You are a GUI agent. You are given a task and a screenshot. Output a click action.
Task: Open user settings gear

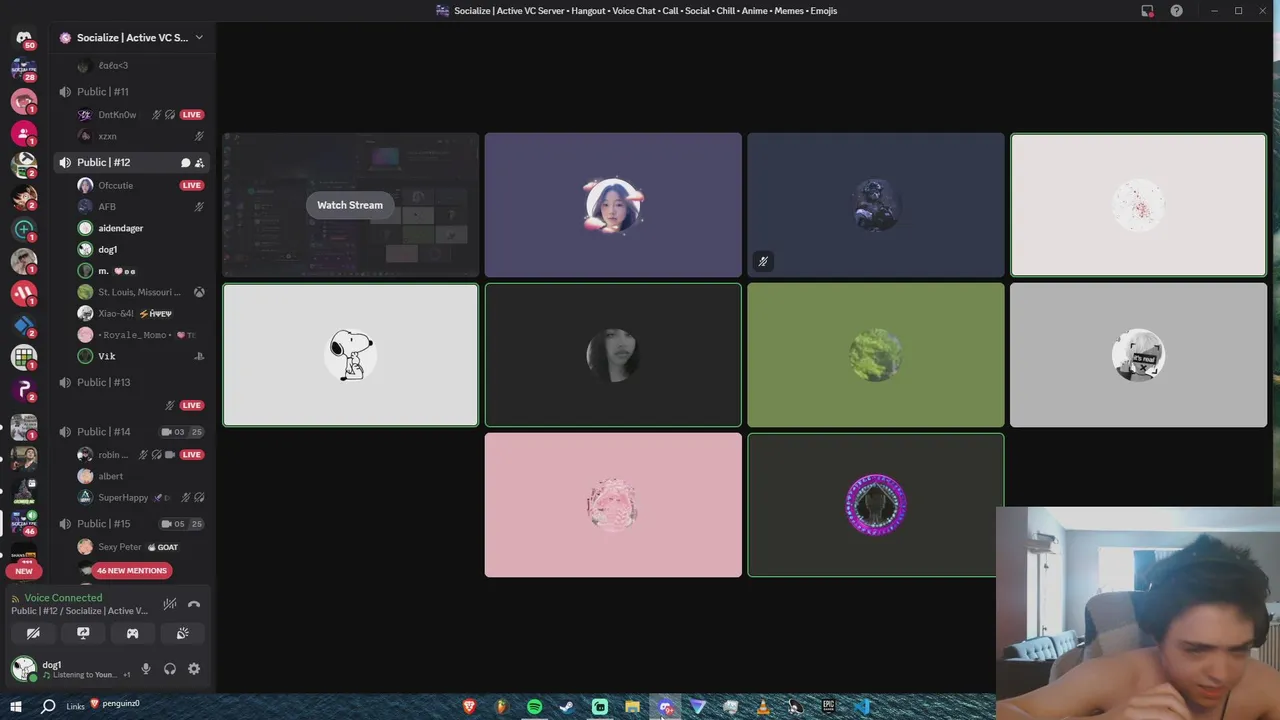[194, 669]
